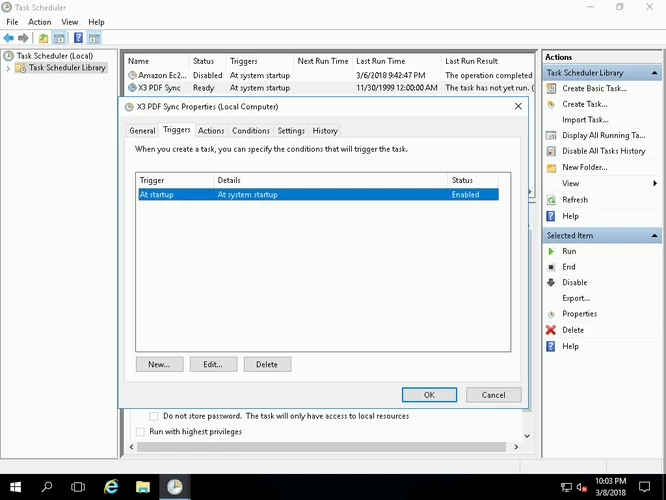The width and height of the screenshot is (666, 500).
Task: Click the Properties clock icon in Selected Item
Action: [x=551, y=314]
